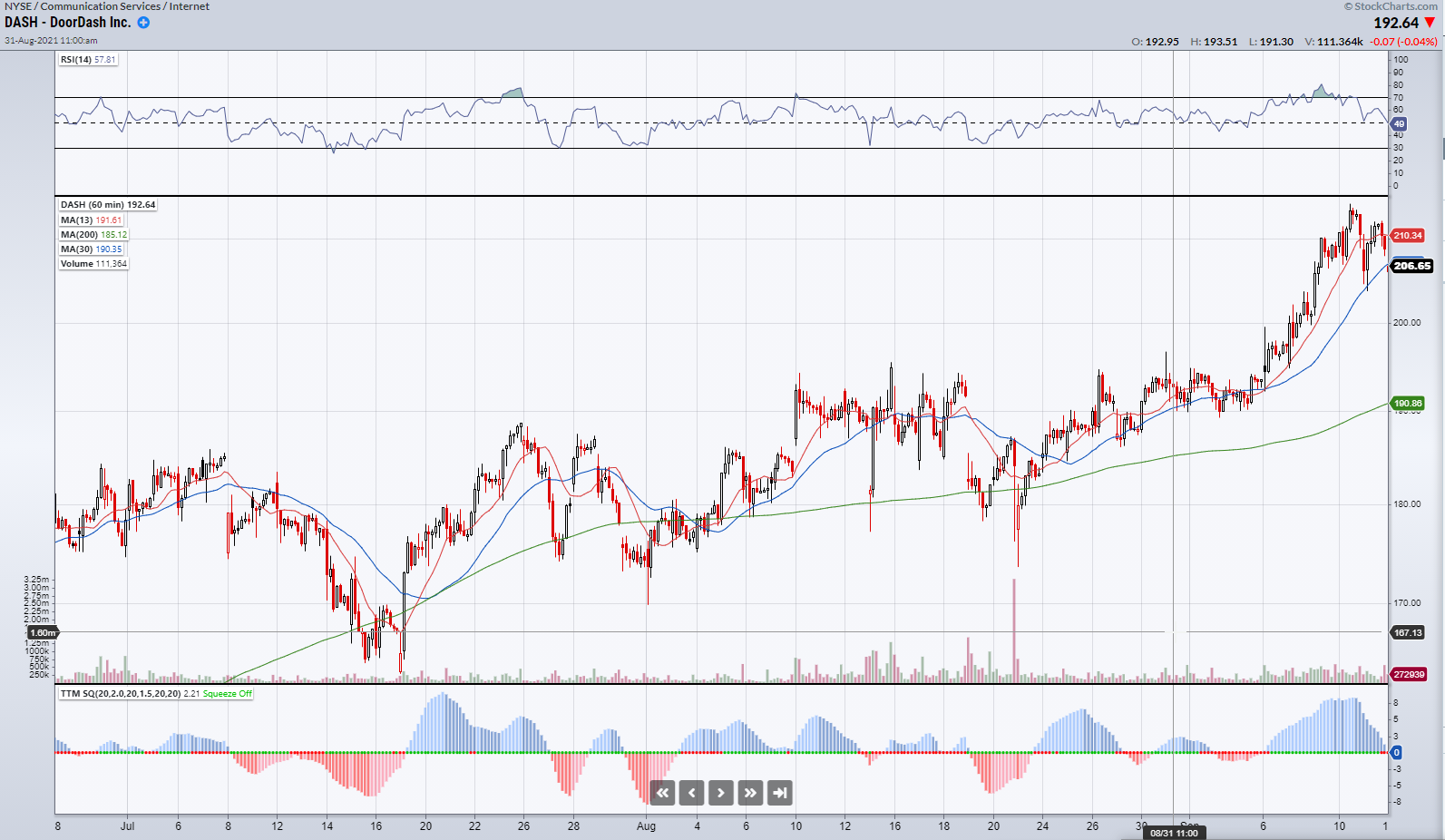Click the NYSE / Communication Services / Internet text

(107, 6)
